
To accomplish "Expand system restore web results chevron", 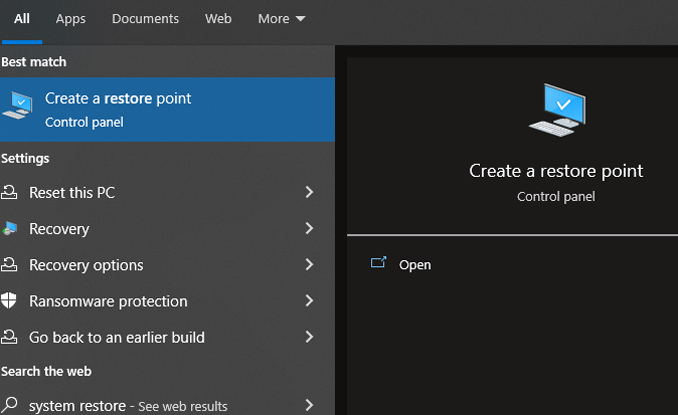I will click(x=309, y=405).
